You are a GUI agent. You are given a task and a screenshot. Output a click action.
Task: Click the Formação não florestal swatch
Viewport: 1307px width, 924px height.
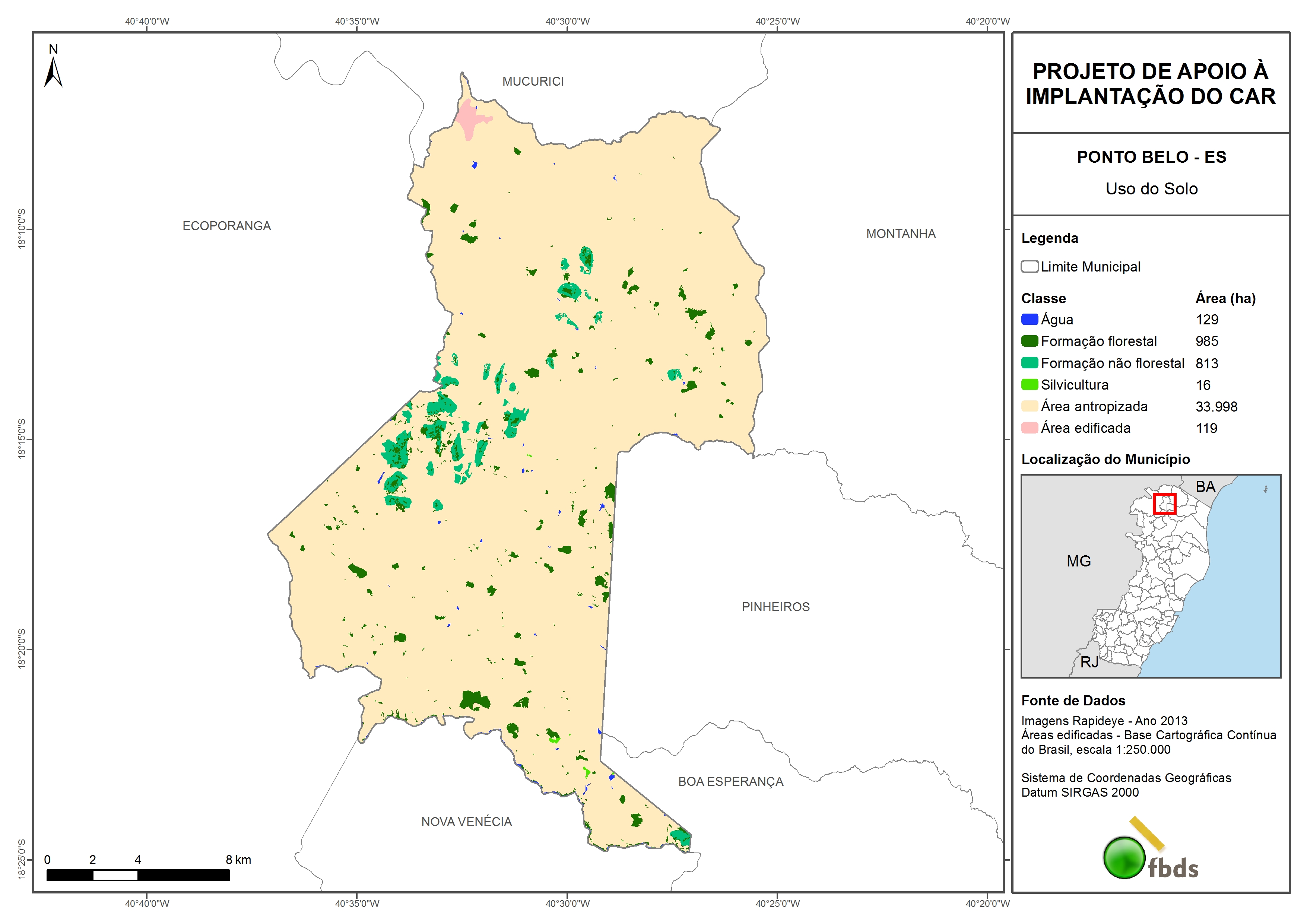coord(1029,363)
